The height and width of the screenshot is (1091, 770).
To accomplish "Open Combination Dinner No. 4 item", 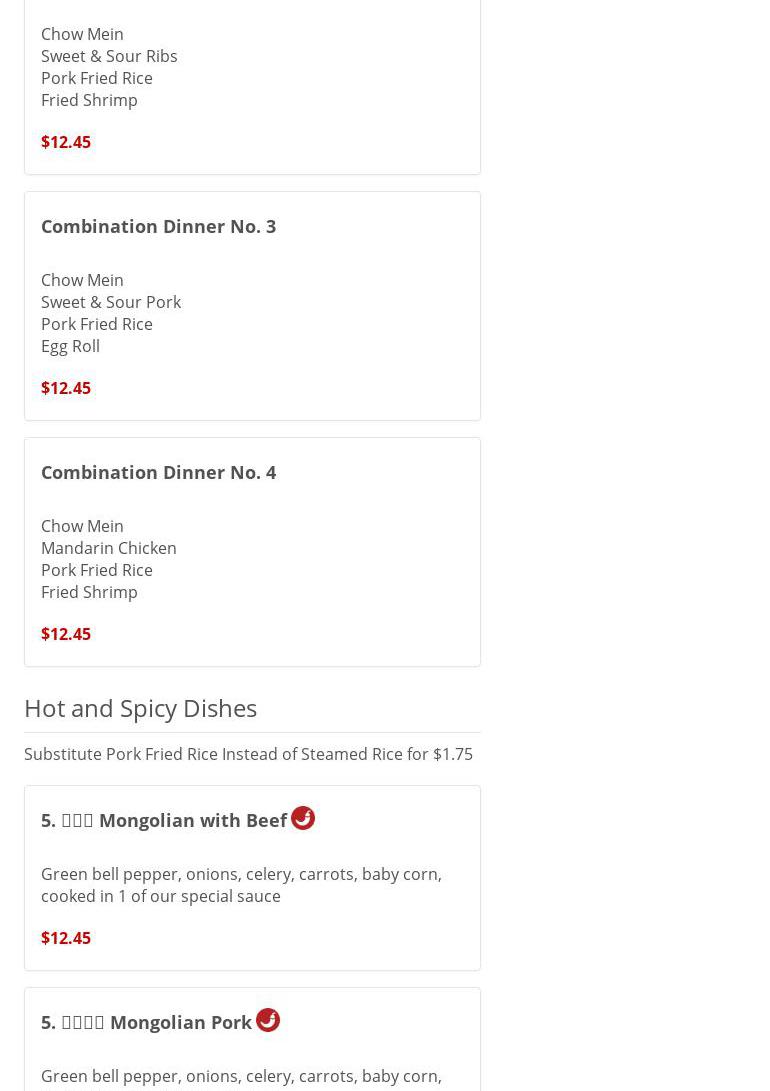I will point(158,472).
